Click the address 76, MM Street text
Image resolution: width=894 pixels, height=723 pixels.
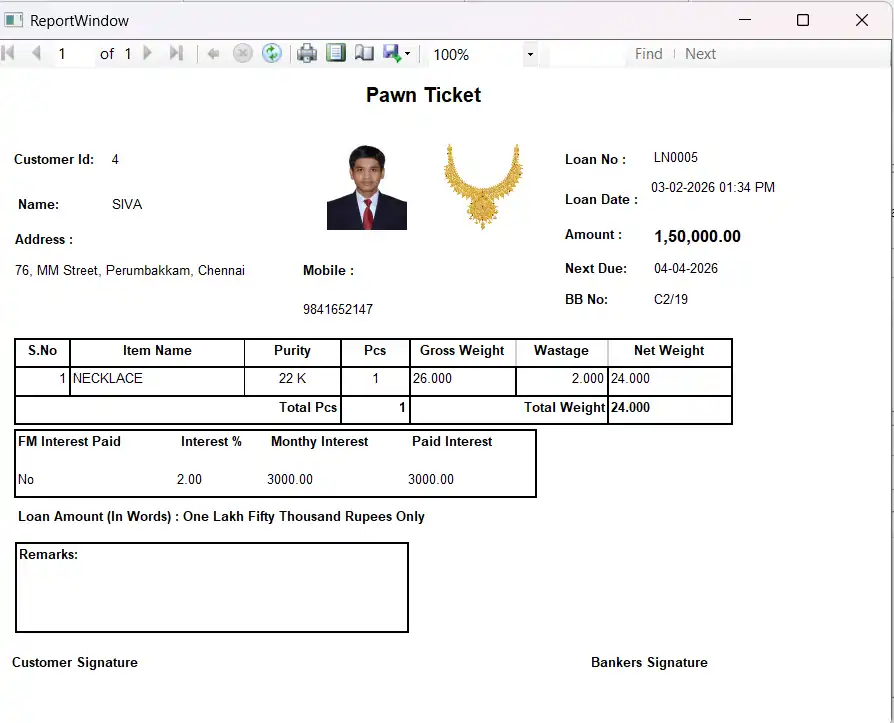pos(129,270)
